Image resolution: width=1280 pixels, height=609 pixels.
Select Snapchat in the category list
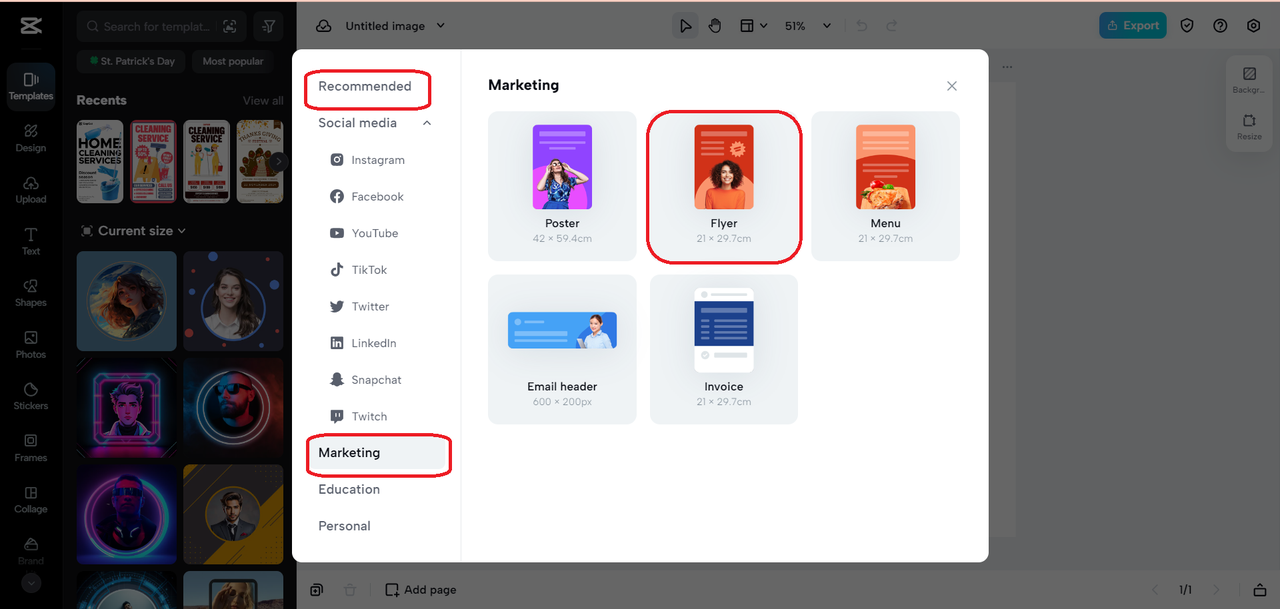coord(366,380)
